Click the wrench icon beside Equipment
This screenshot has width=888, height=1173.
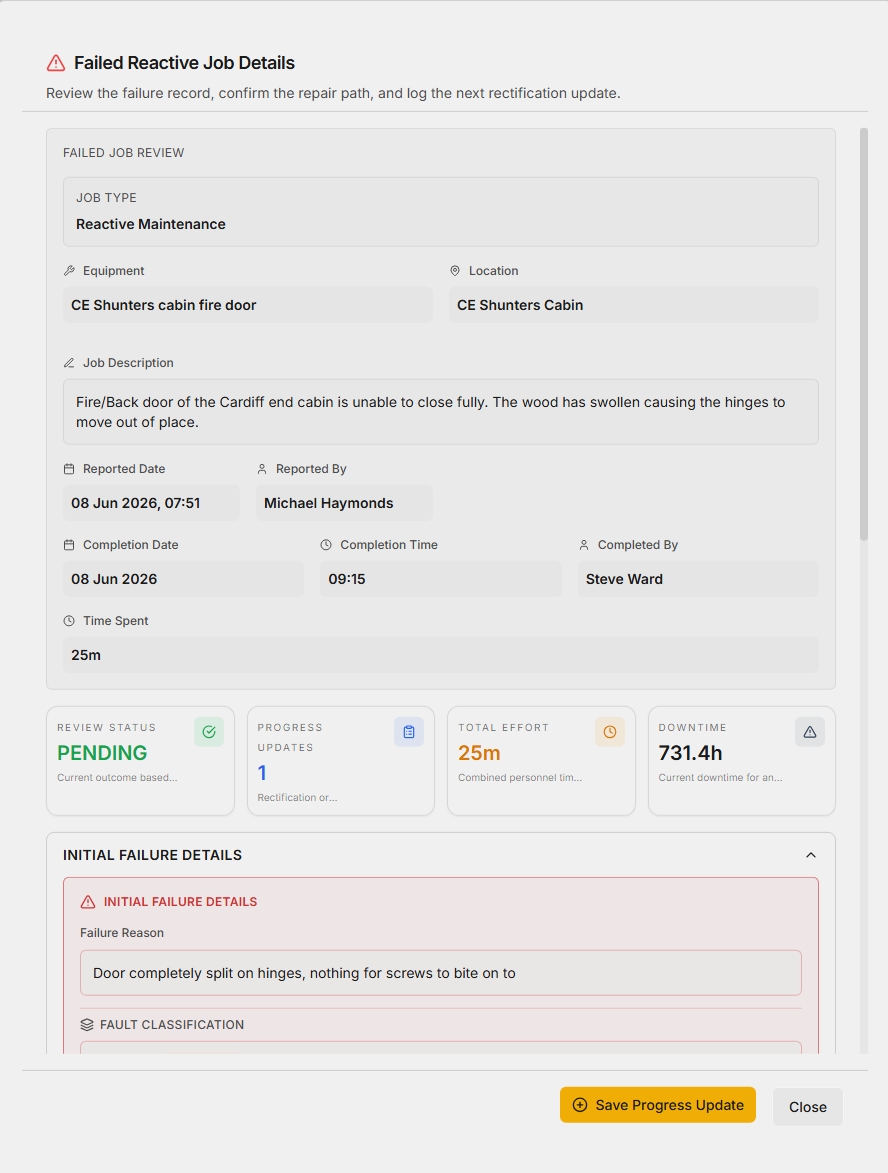tap(69, 271)
